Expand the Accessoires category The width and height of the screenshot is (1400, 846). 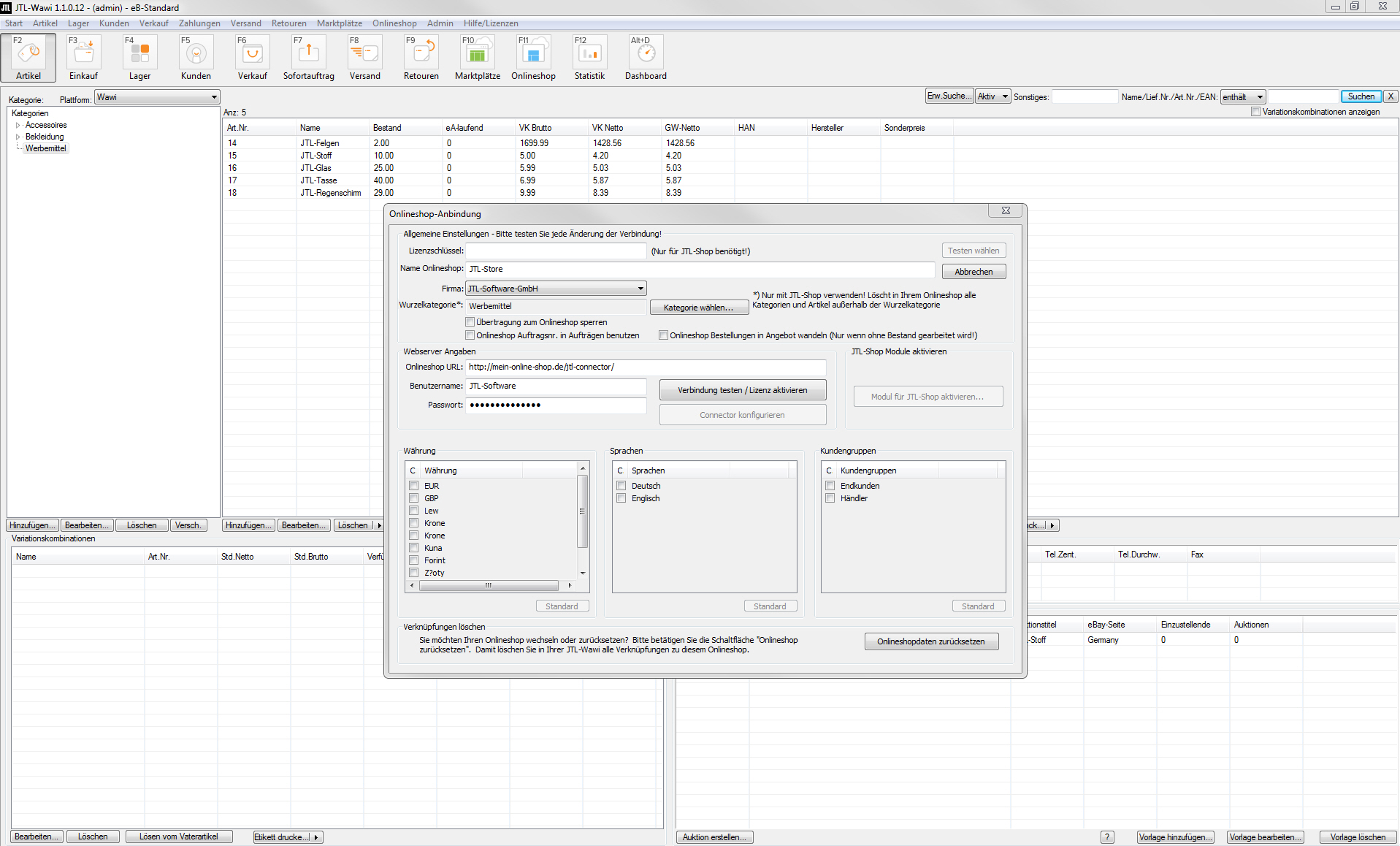[x=18, y=125]
